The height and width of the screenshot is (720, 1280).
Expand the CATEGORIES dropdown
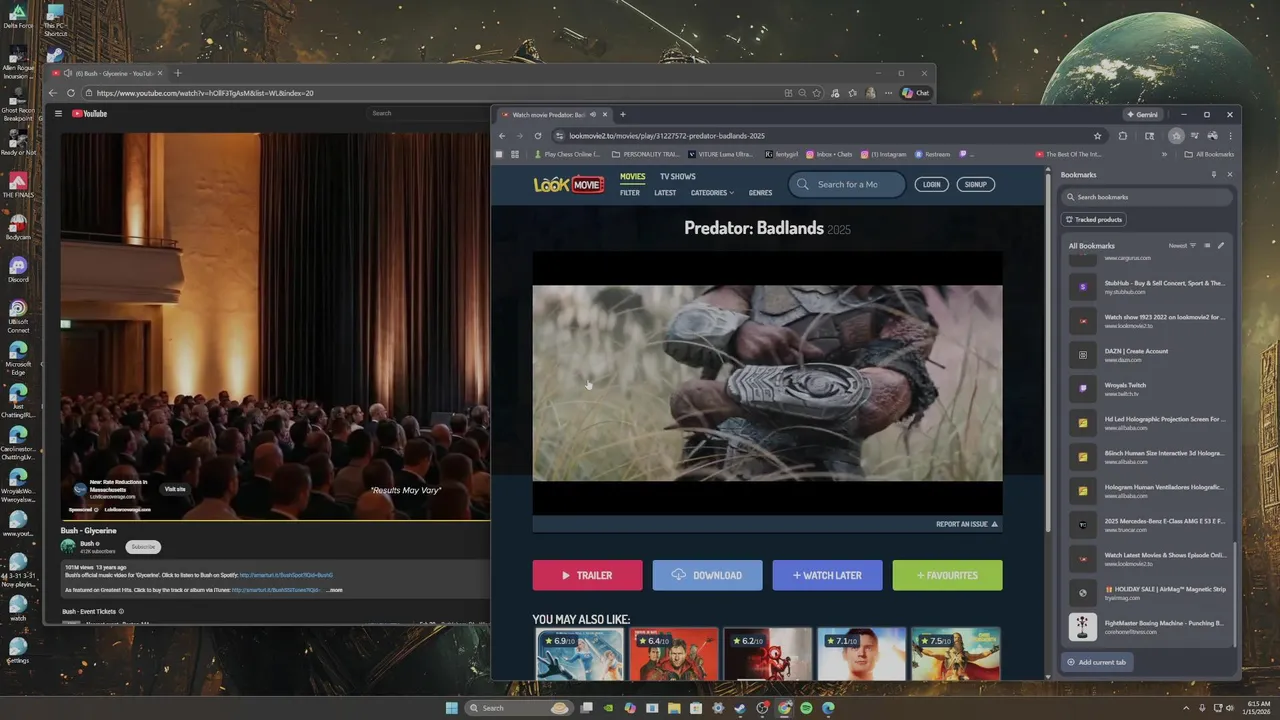pos(712,193)
